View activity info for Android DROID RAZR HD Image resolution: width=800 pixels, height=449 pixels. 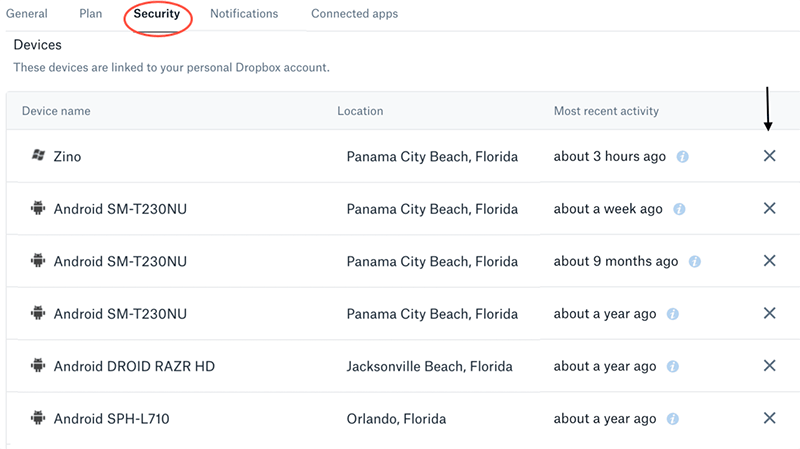672,366
